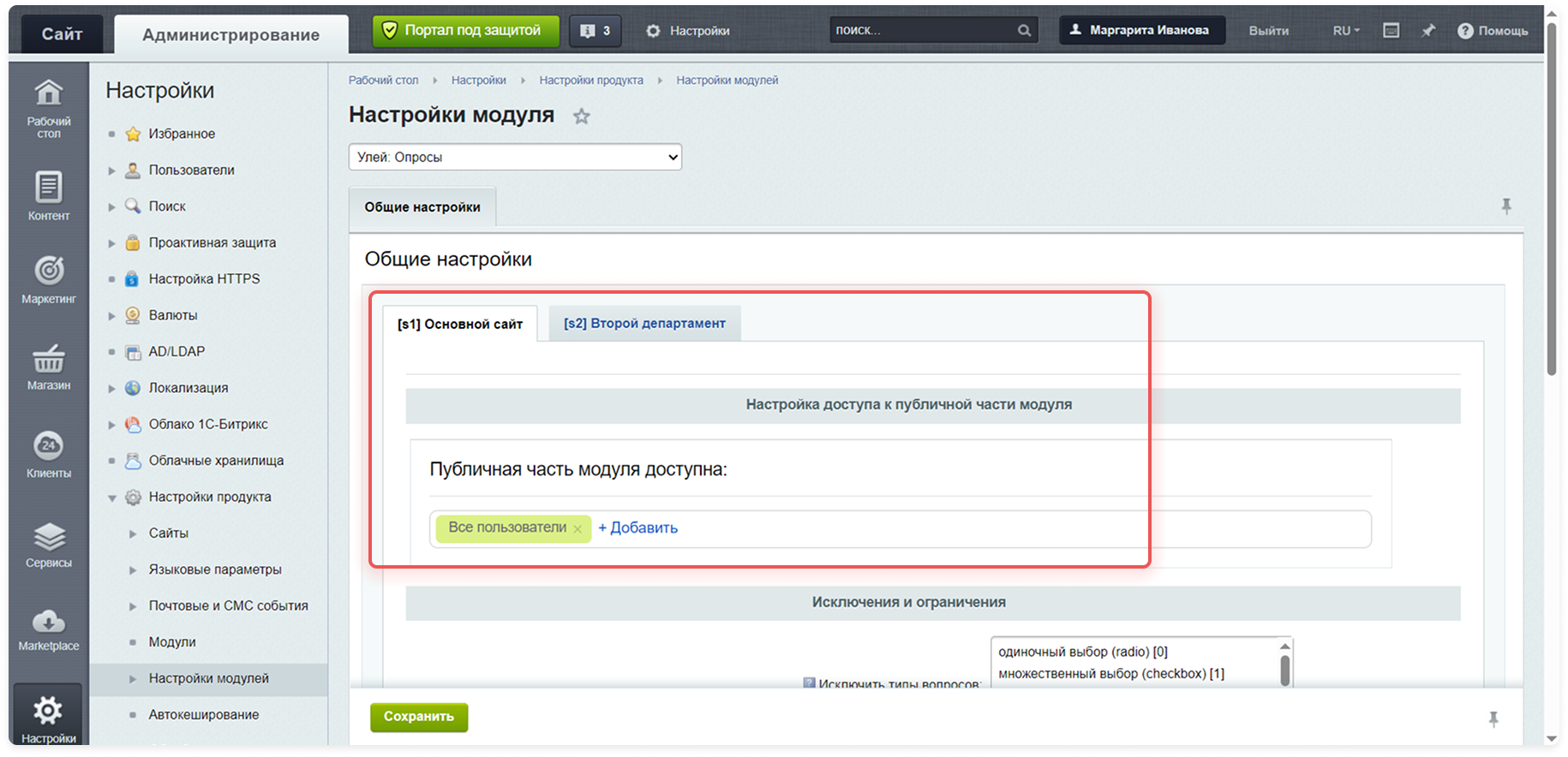
Task: Switch to the Администрирование tab
Action: (230, 35)
